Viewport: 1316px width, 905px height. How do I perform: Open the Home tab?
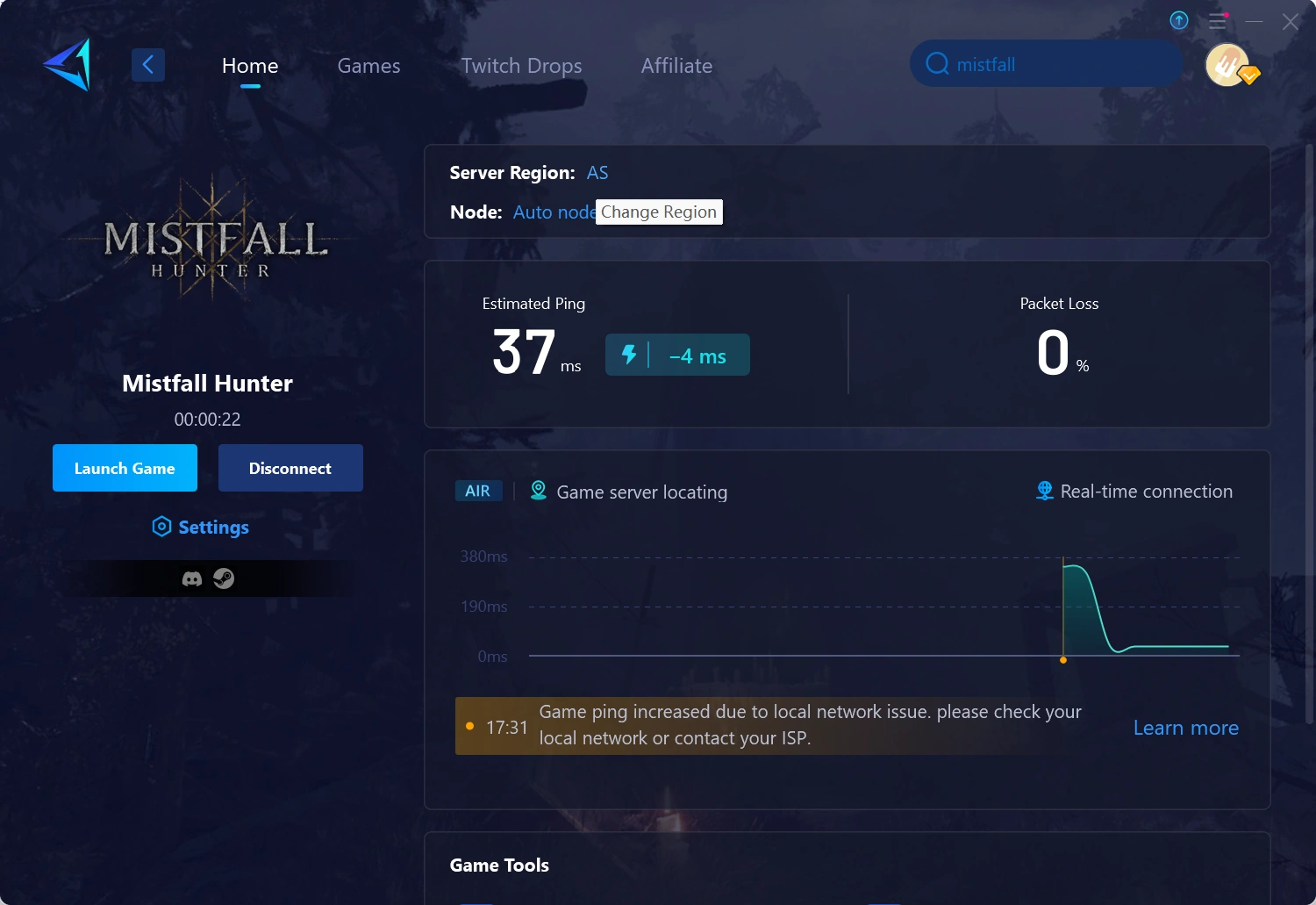(250, 66)
